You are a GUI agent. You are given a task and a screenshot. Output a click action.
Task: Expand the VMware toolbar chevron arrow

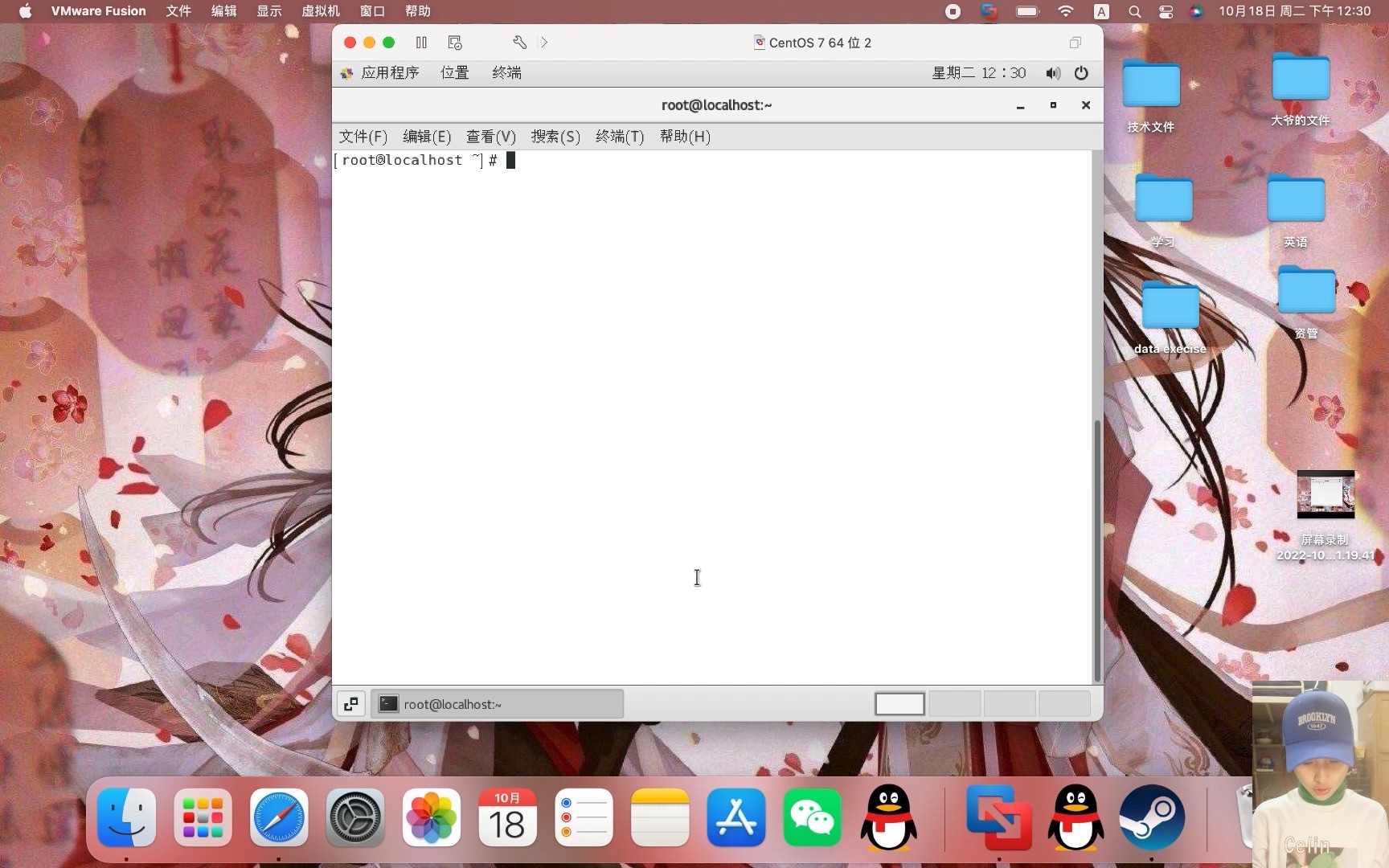tap(544, 43)
